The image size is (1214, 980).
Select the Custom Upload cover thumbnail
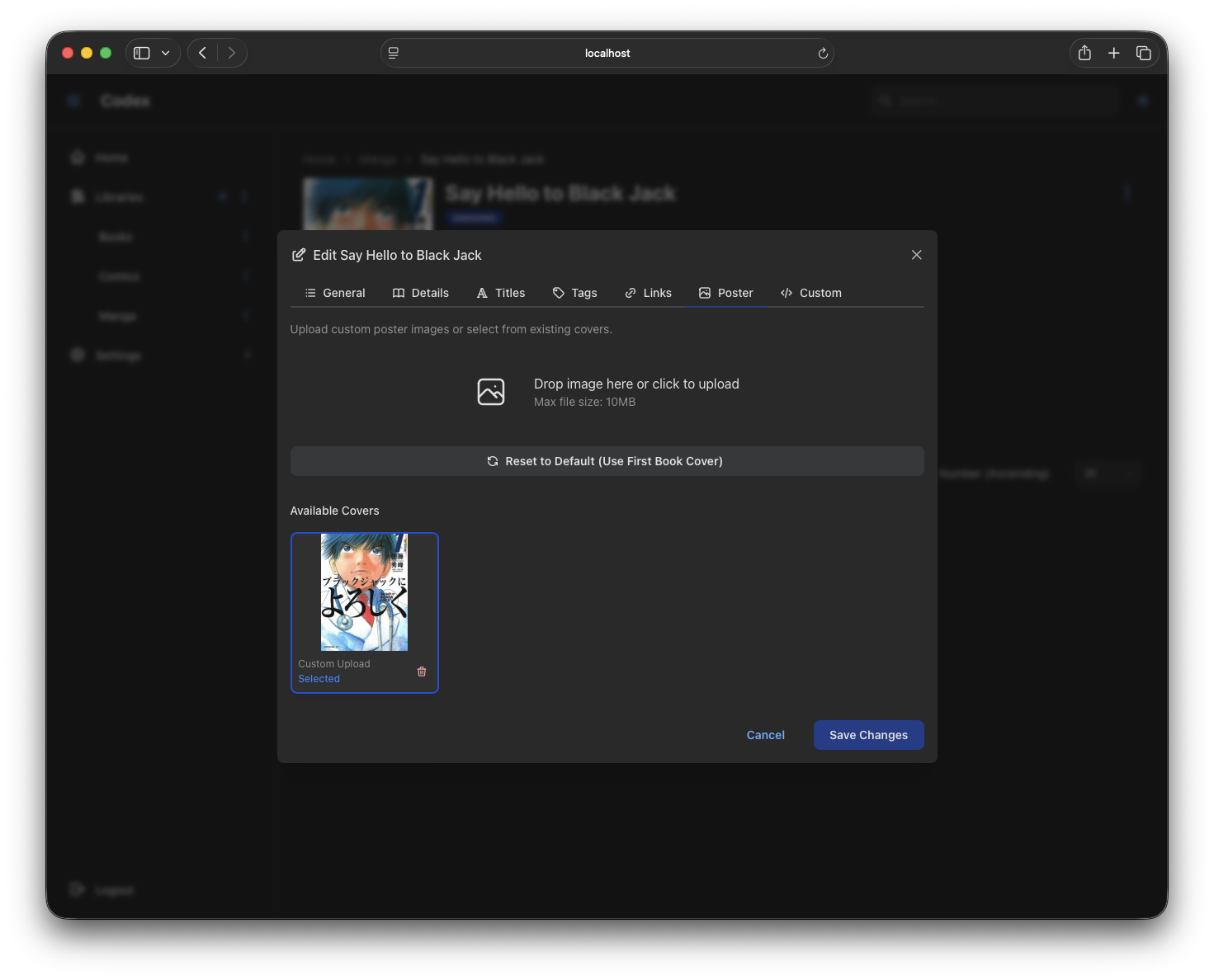tap(364, 592)
